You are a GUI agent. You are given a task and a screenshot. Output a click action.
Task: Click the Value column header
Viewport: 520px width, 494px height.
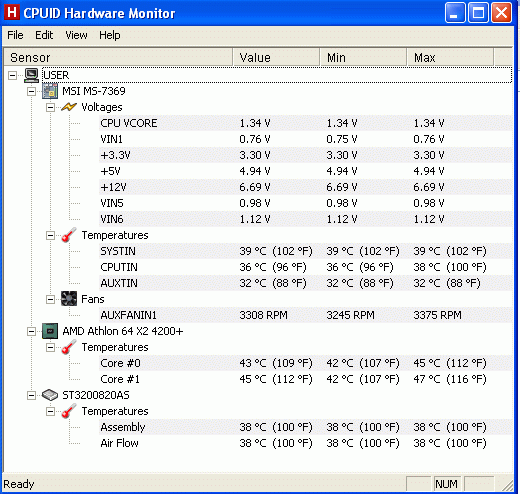[276, 57]
